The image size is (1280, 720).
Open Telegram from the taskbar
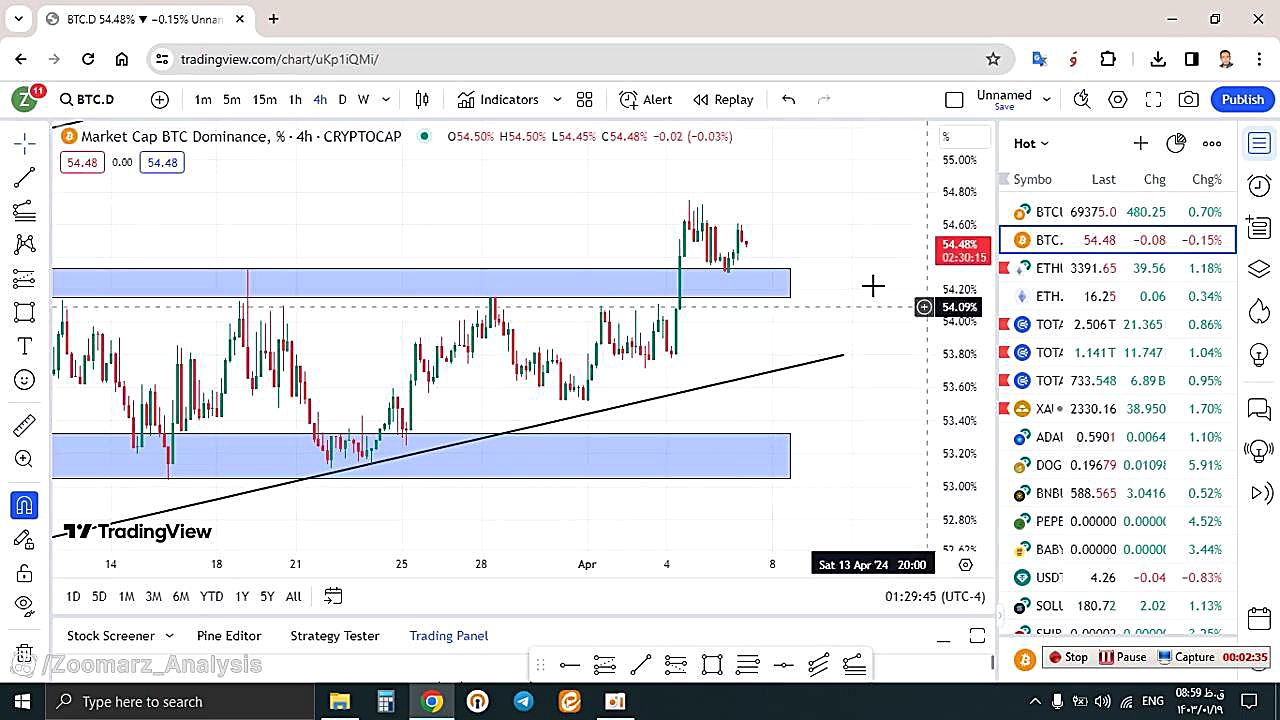(x=524, y=701)
